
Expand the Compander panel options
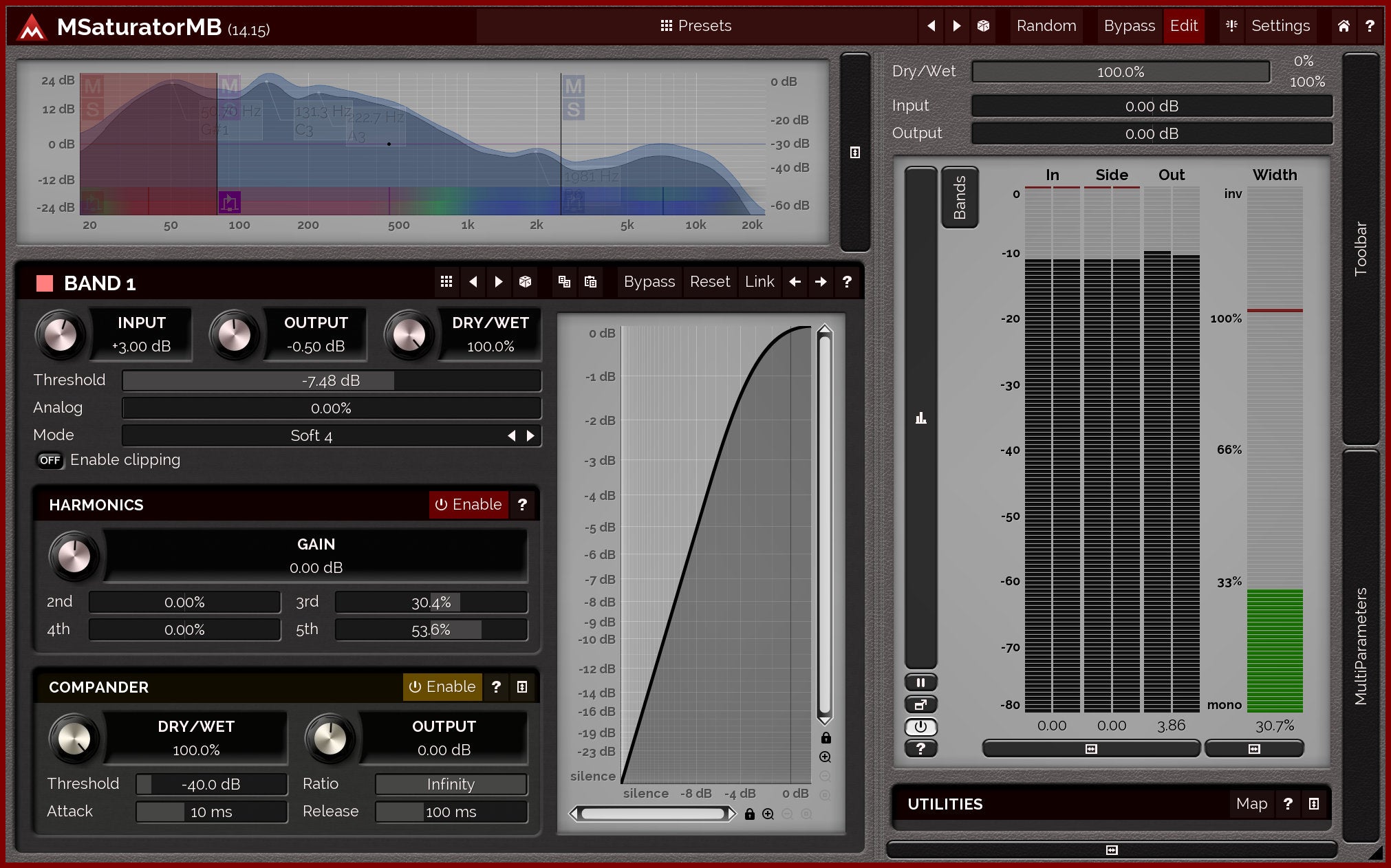point(522,687)
